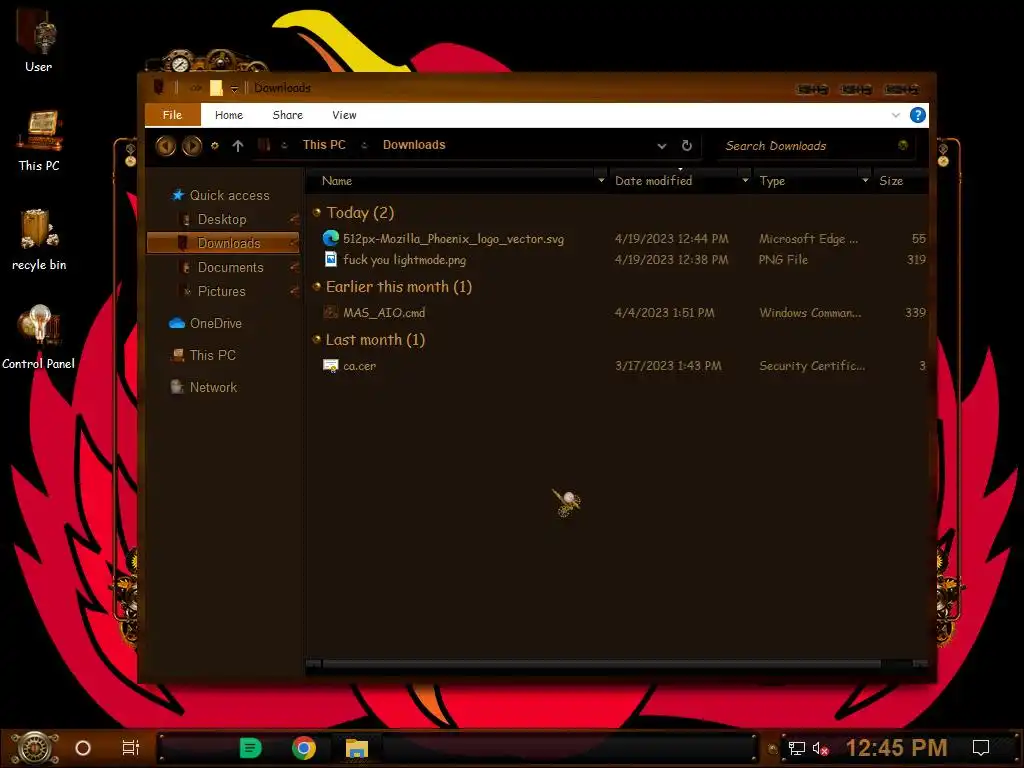Viewport: 1024px width, 768px height.
Task: Open Explorer help question mark
Action: click(918, 115)
